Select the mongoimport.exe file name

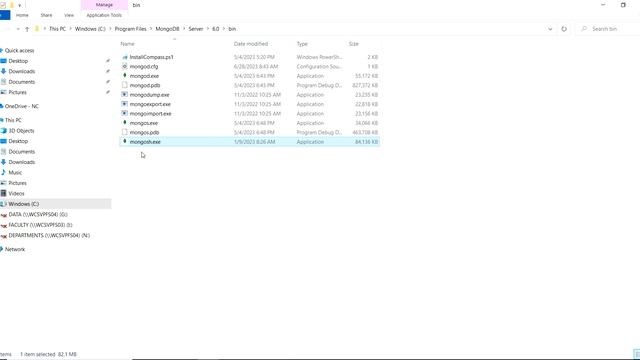tap(151, 113)
